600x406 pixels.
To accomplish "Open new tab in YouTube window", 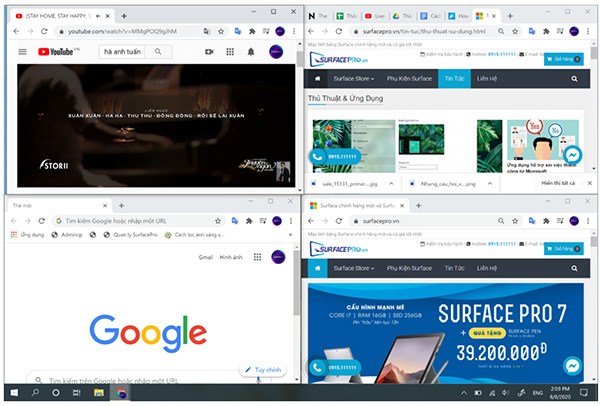I will point(124,16).
